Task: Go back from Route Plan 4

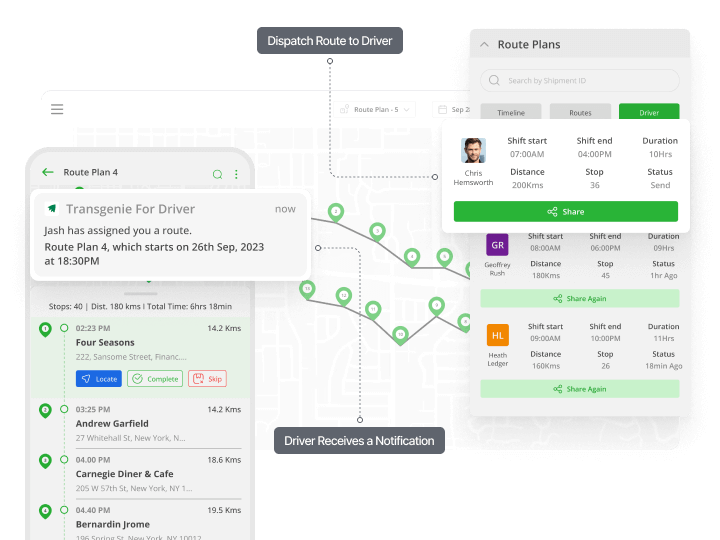Action: pos(48,172)
